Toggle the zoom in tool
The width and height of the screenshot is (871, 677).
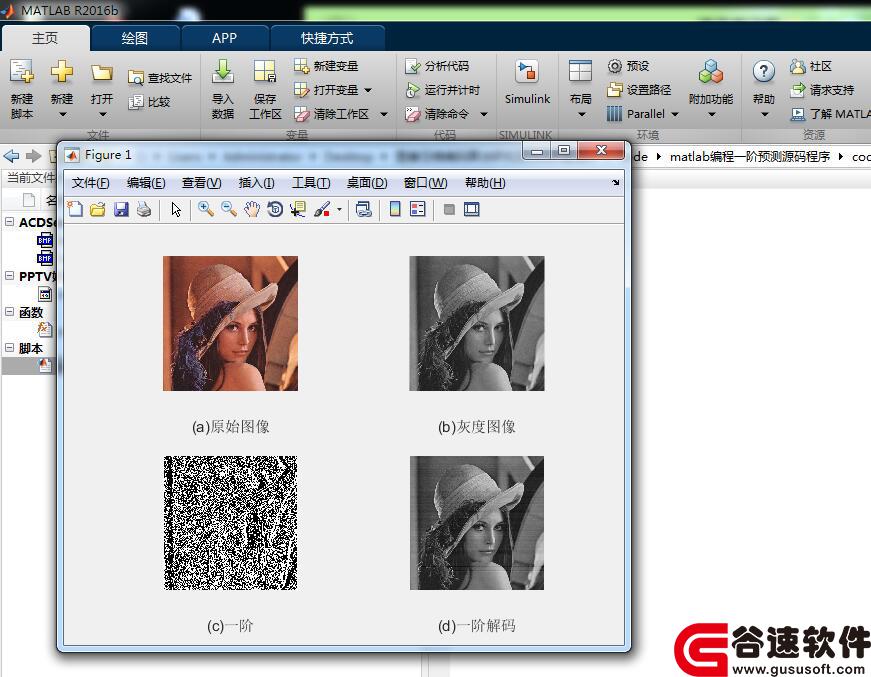pyautogui.click(x=206, y=209)
